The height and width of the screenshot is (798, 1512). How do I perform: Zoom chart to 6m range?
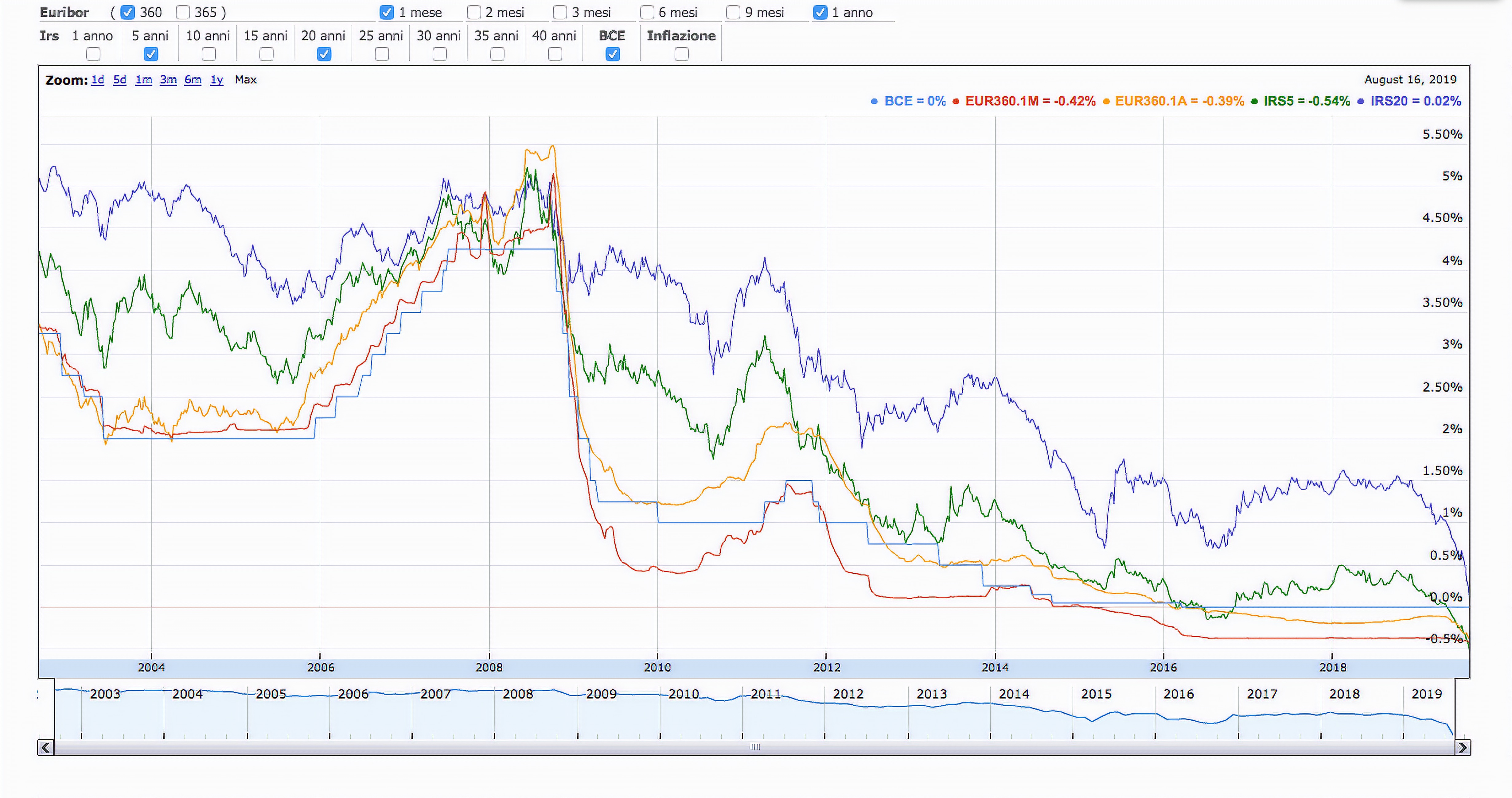click(193, 80)
